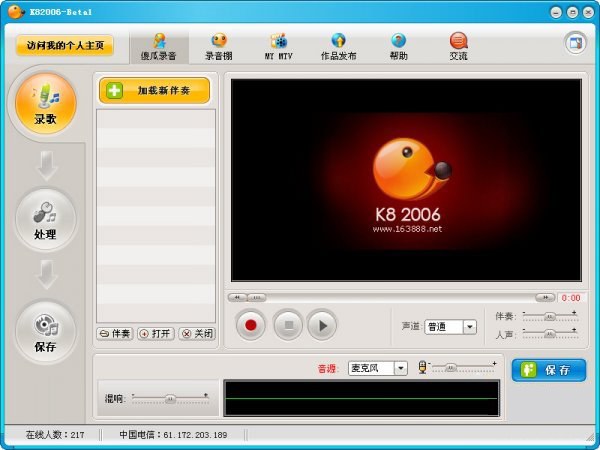Open the 帮助 help tab
The height and width of the screenshot is (450, 600).
(398, 47)
